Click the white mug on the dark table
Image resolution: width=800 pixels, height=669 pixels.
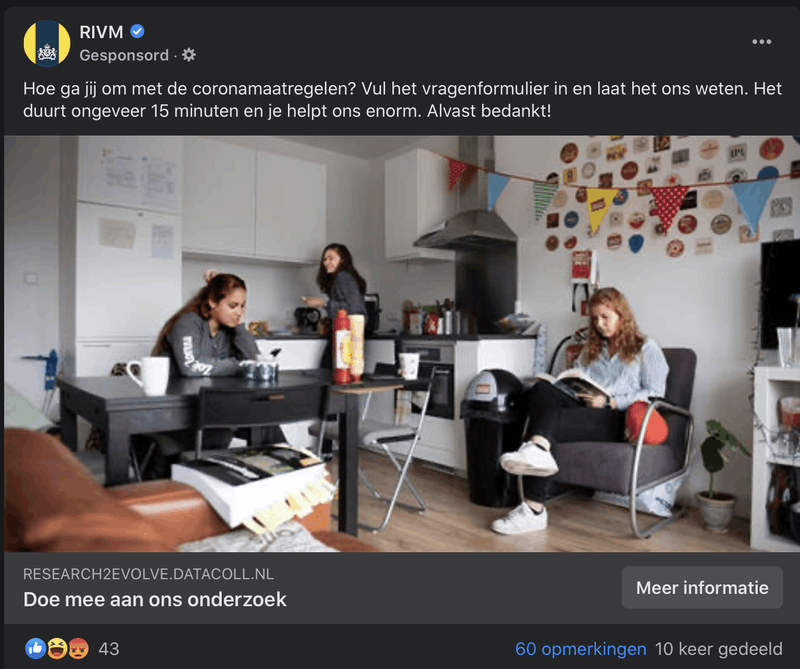pyautogui.click(x=149, y=376)
